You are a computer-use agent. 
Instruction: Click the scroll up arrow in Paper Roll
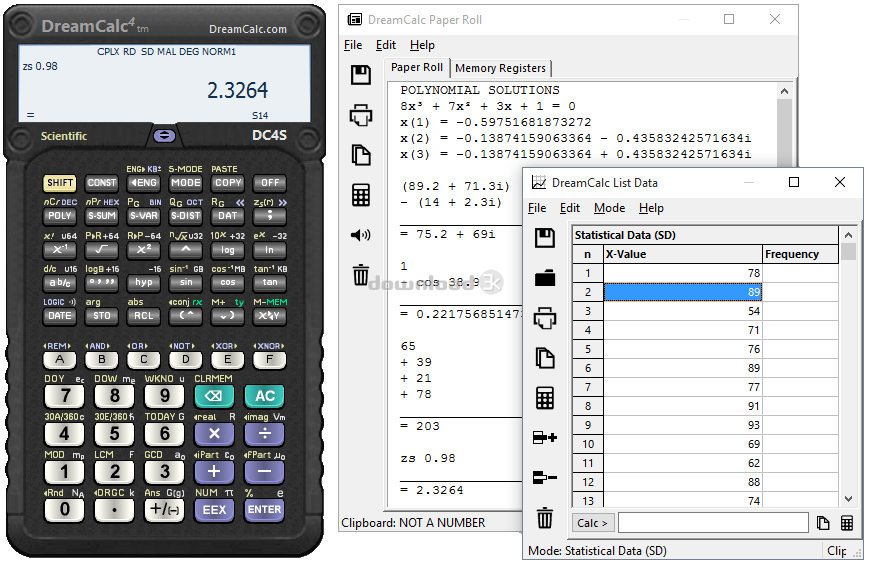pos(784,91)
